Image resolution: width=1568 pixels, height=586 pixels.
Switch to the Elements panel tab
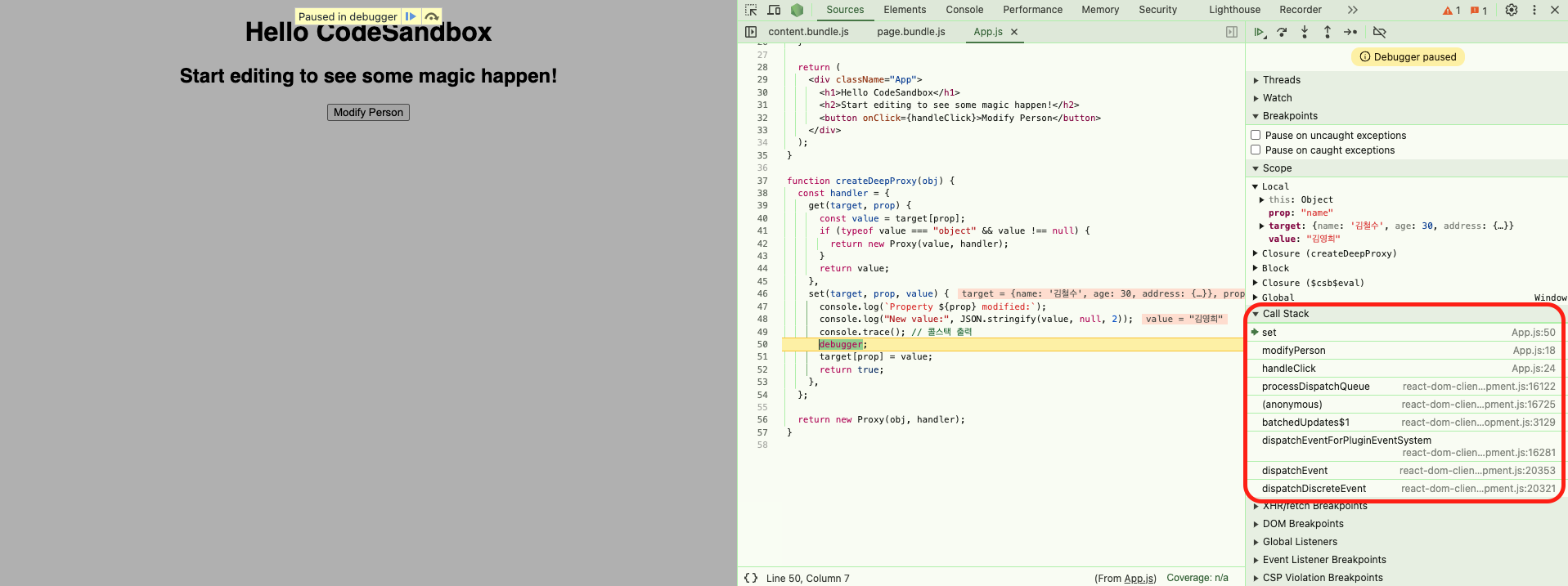click(x=905, y=10)
